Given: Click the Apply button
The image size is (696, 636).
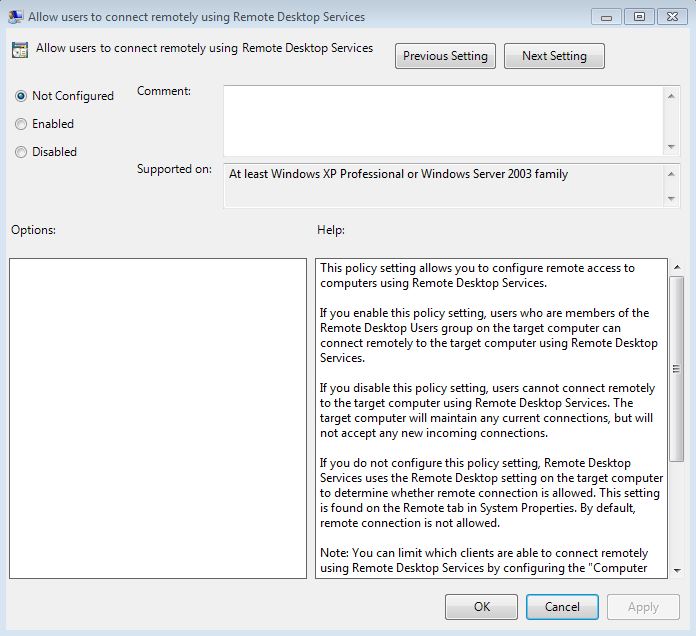Looking at the screenshot, I should coord(643,607).
